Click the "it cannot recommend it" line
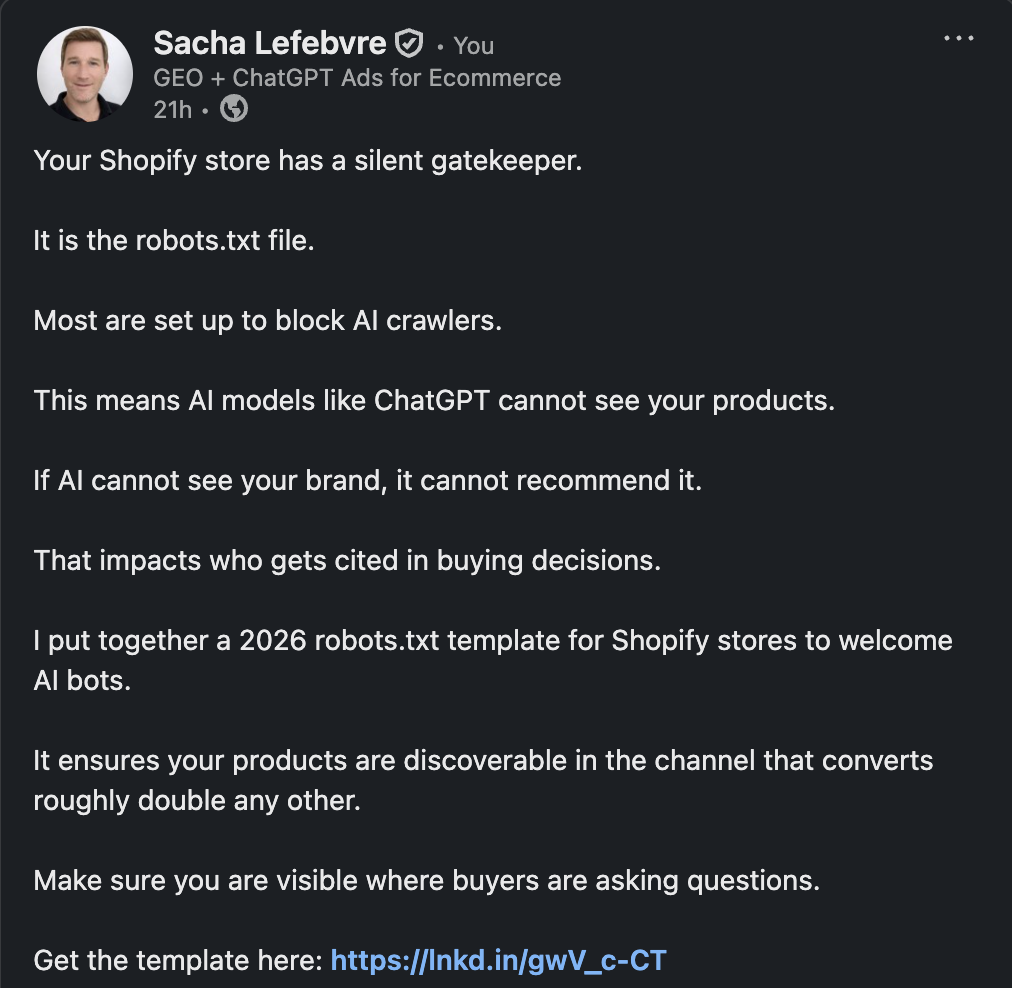The height and width of the screenshot is (988, 1012). [x=368, y=481]
